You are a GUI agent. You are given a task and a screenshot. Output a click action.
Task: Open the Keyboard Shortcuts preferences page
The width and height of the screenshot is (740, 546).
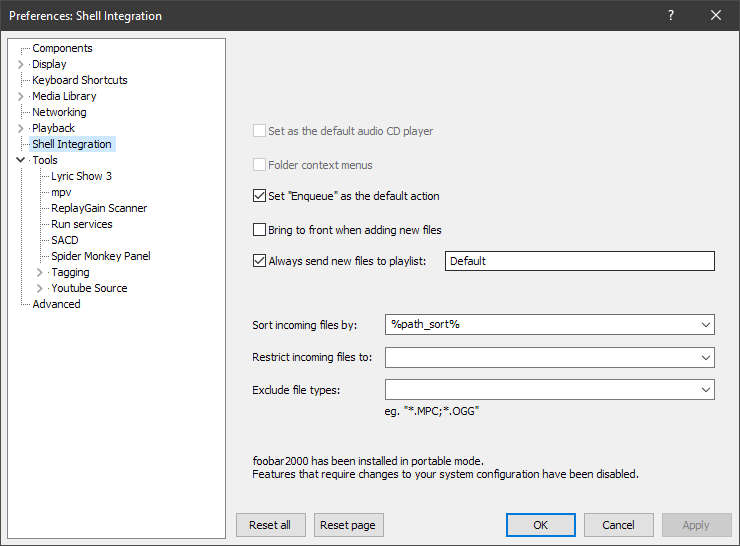(x=80, y=80)
